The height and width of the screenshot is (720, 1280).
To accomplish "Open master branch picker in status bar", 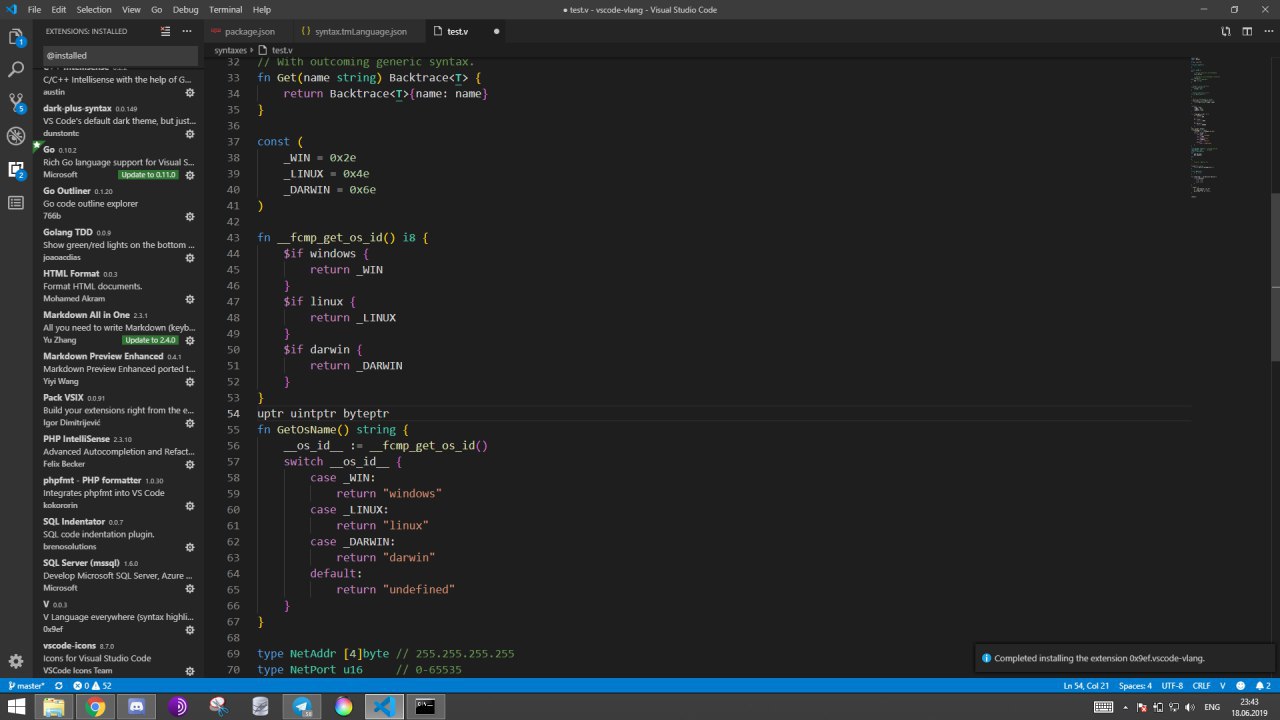I will tap(25, 686).
